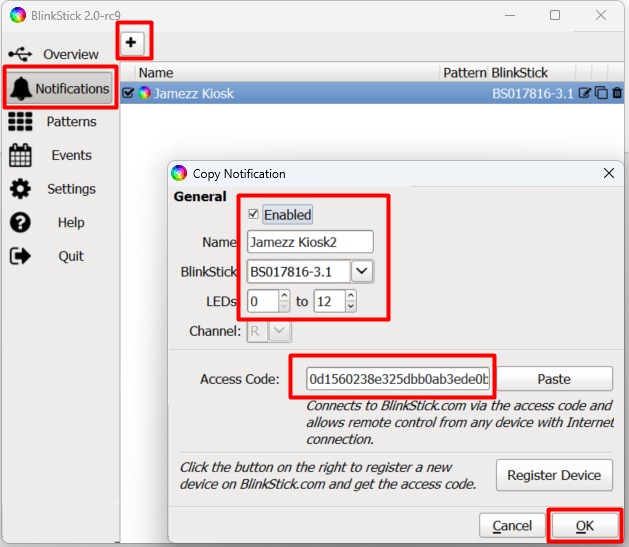
Task: Click the Name field with Jamezz Kiosk2
Action: click(310, 242)
